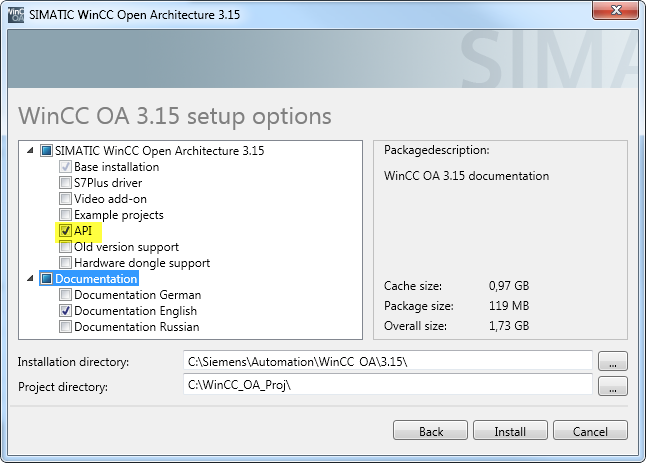Toggle the SIMATIC WinCC Open Architecture 3.15 tri-state box
Screen dimensions: 646x463
47,151
